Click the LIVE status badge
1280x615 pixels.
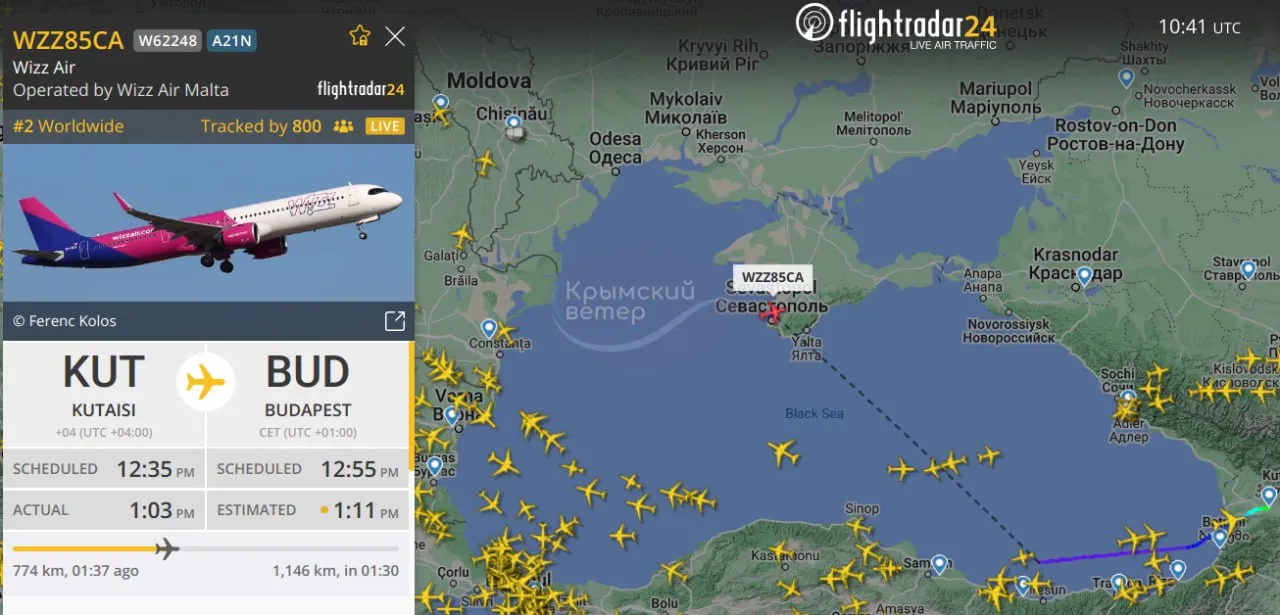[385, 126]
